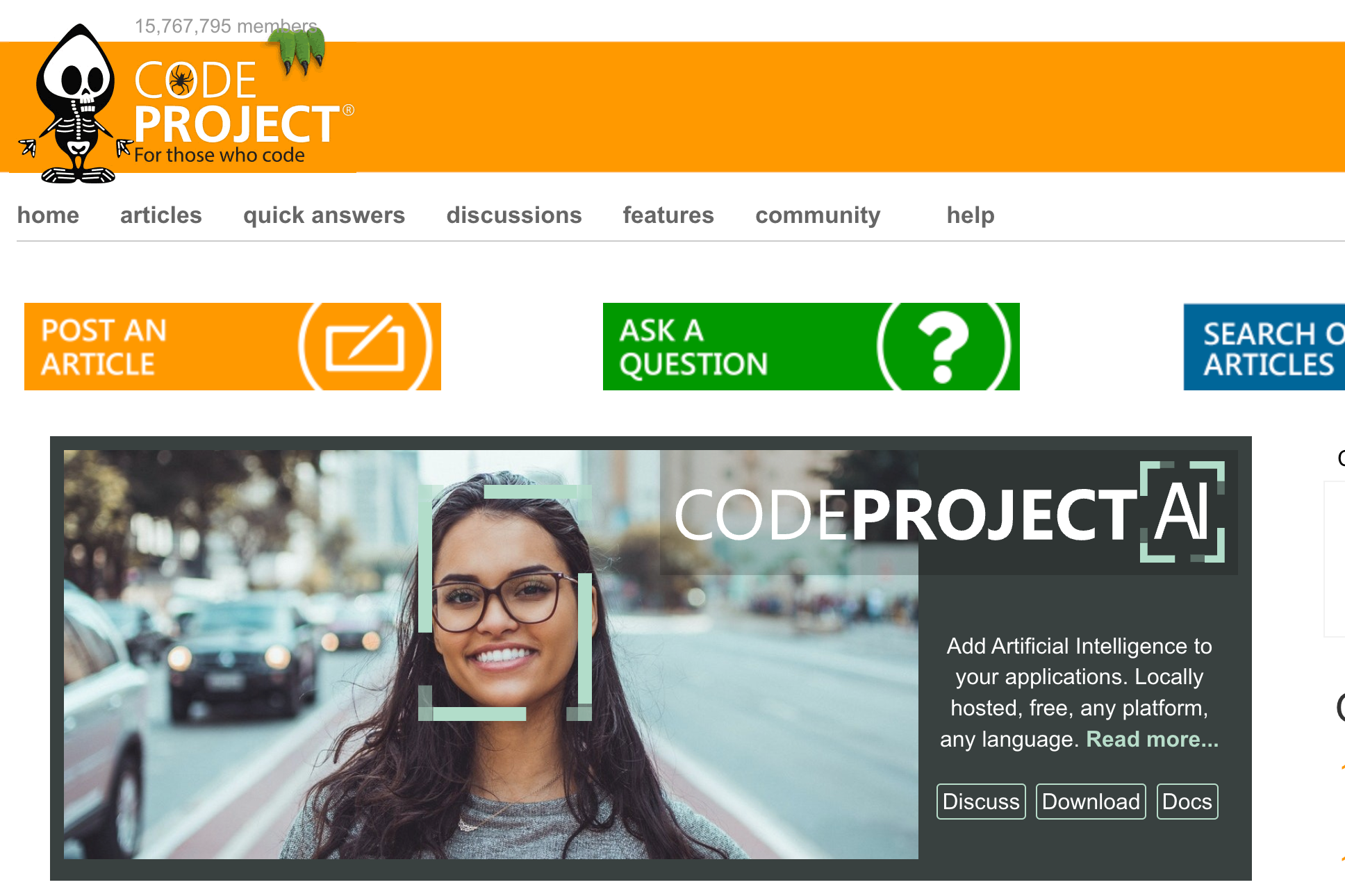The image size is (1345, 896).
Task: Click the AI bracket logo in the banner
Action: pyautogui.click(x=1182, y=512)
